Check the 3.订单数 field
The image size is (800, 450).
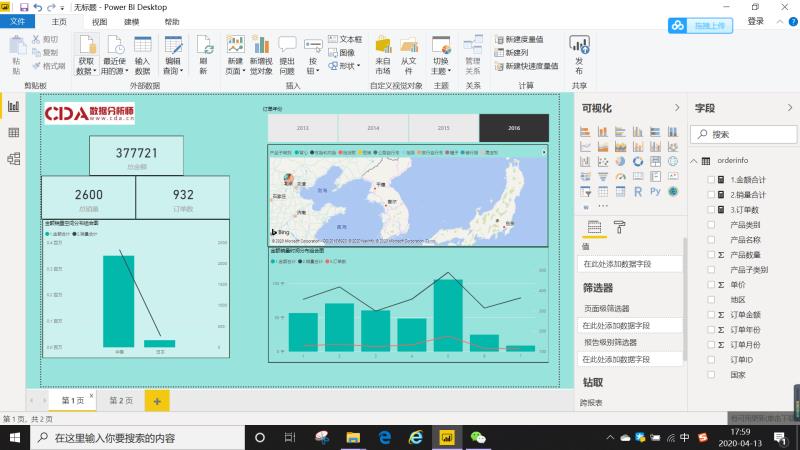click(x=711, y=210)
